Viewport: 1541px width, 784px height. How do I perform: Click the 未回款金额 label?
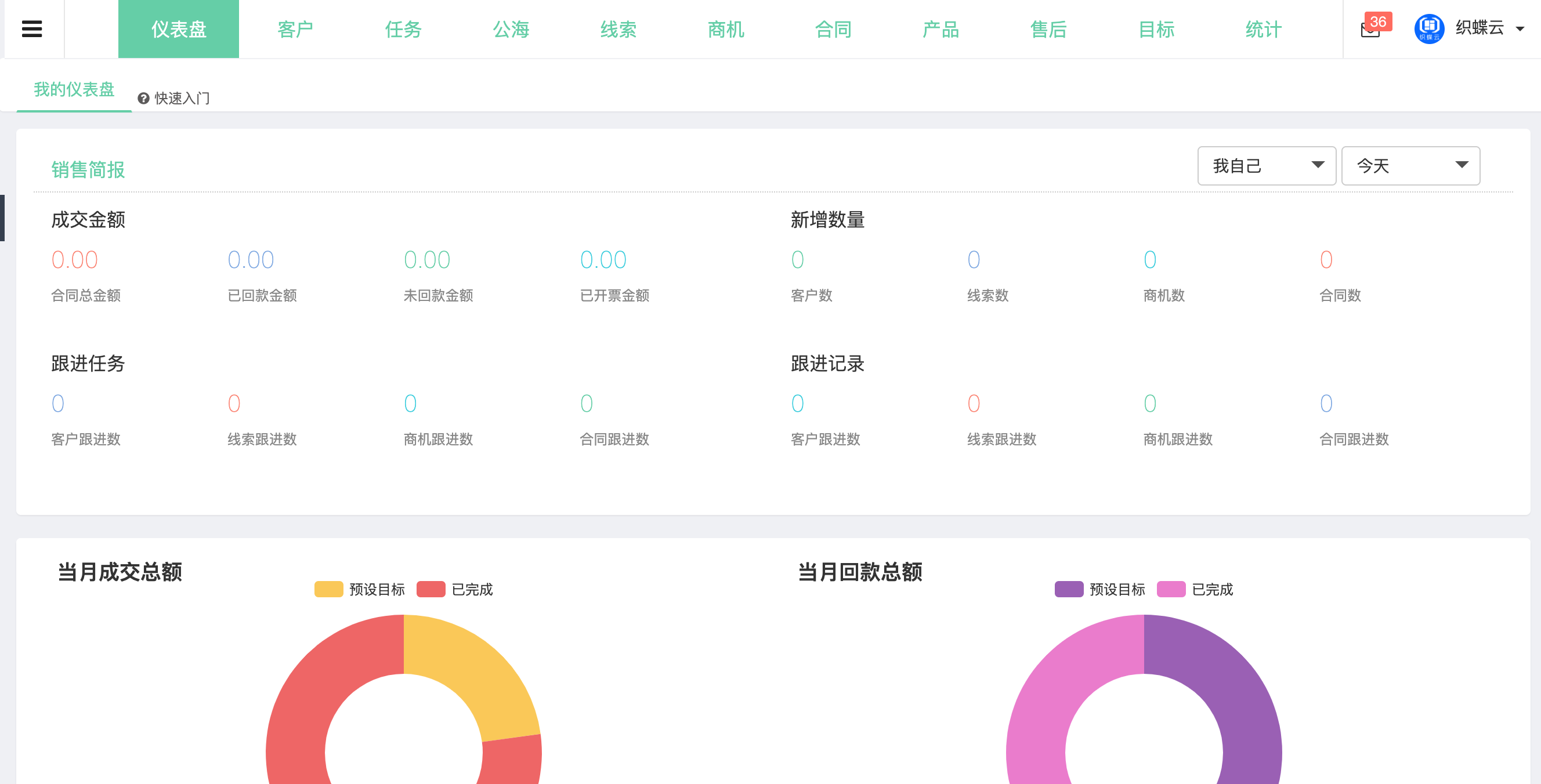[x=438, y=295]
